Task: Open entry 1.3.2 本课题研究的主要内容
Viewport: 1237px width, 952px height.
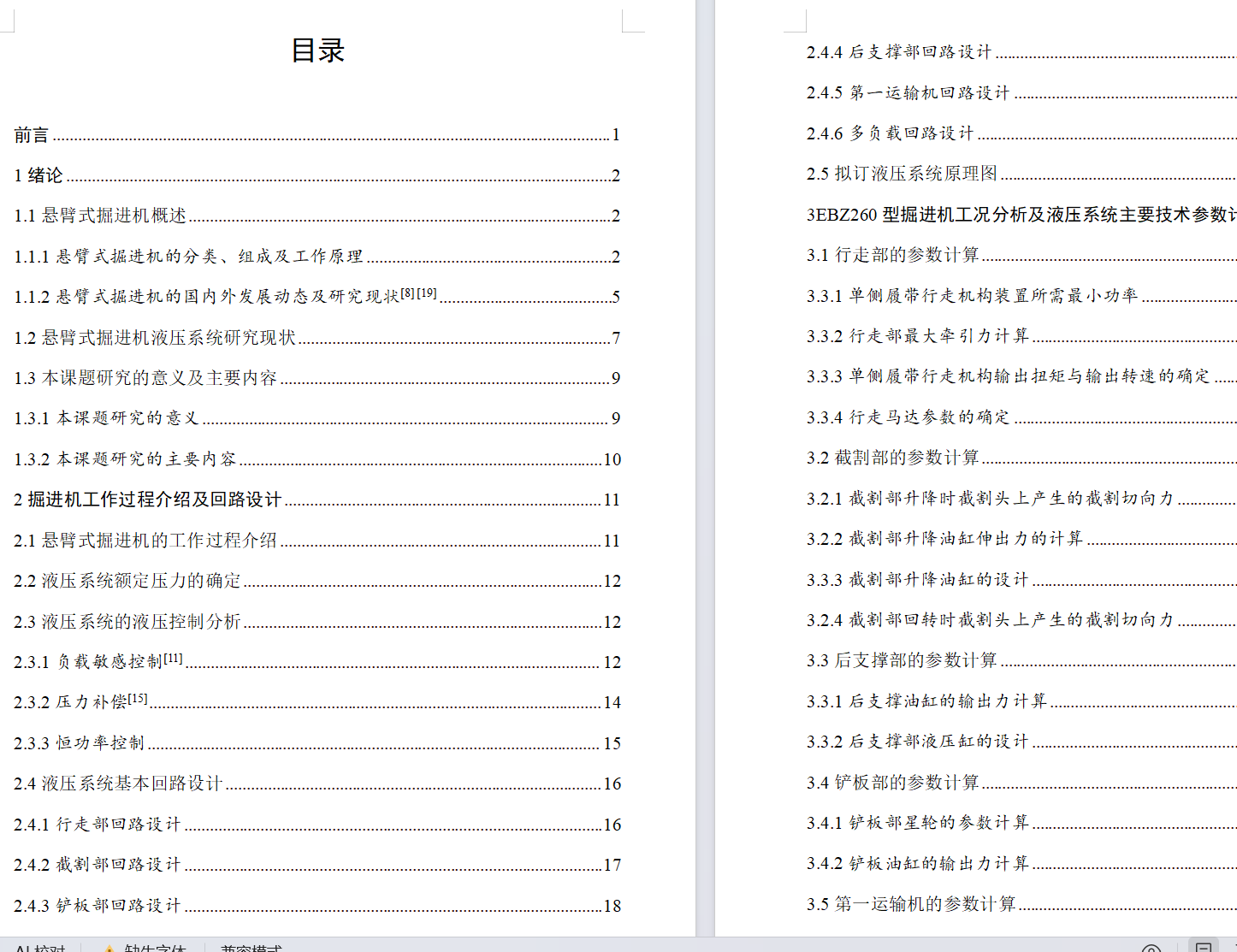Action: (x=317, y=459)
